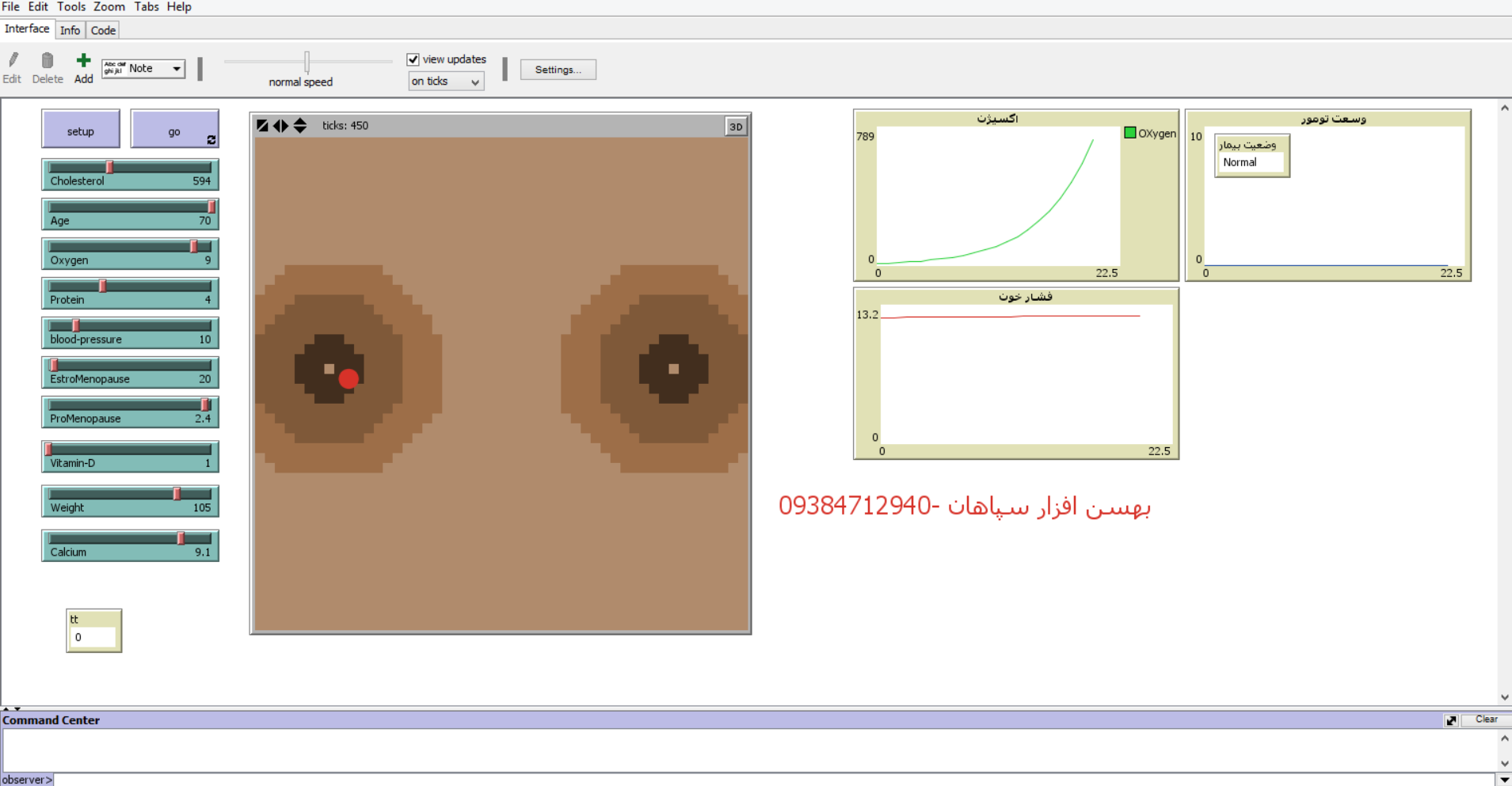Click the diagonal resize view icon
Image resolution: width=1512 pixels, height=786 pixels.
tap(262, 125)
